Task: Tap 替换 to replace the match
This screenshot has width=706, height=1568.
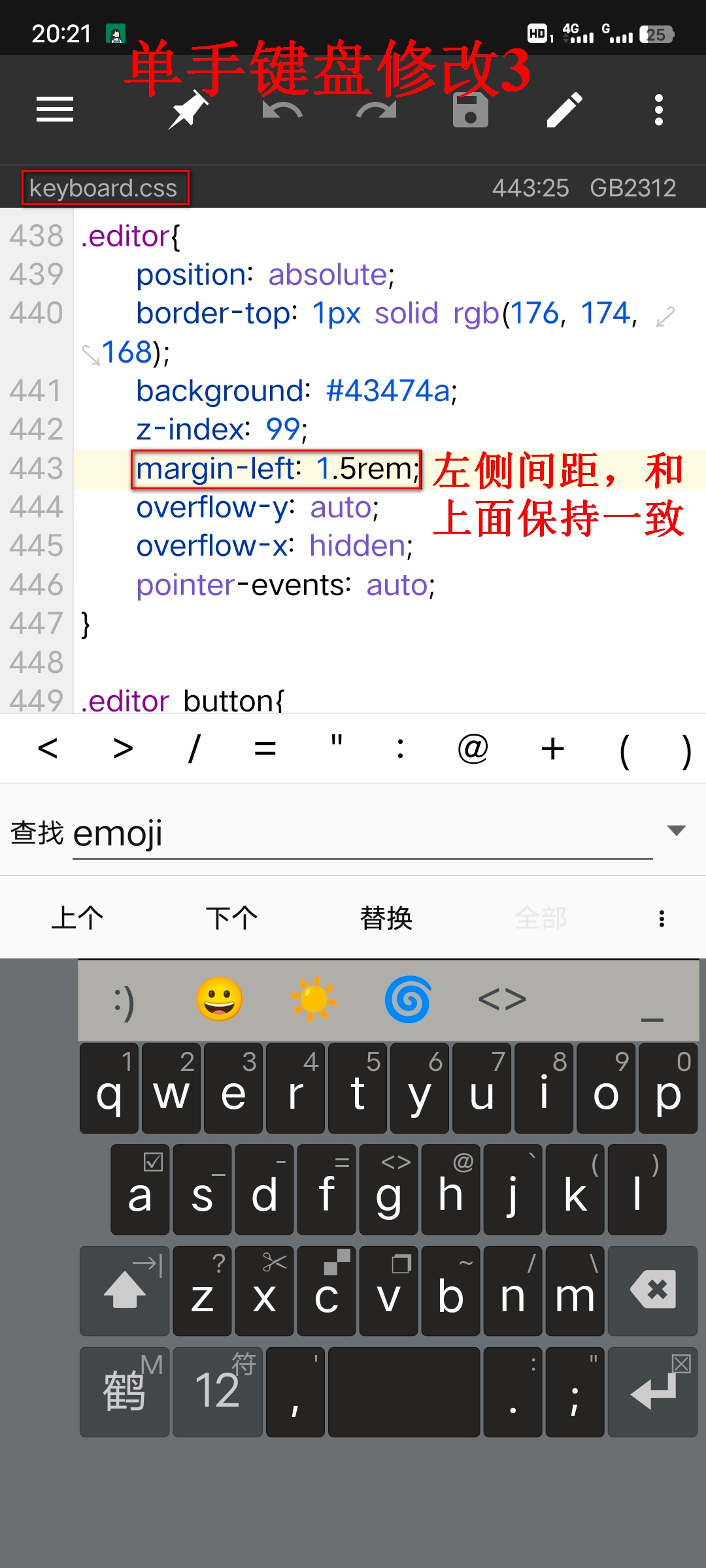Action: pos(386,919)
